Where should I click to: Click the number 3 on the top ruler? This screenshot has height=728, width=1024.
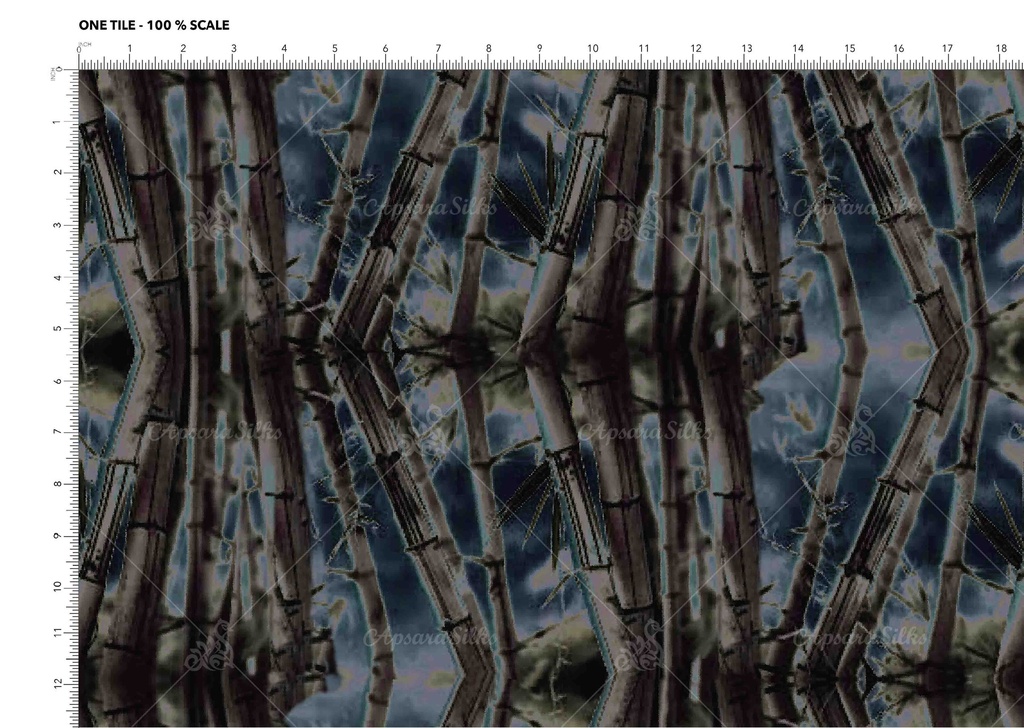pyautogui.click(x=233, y=48)
